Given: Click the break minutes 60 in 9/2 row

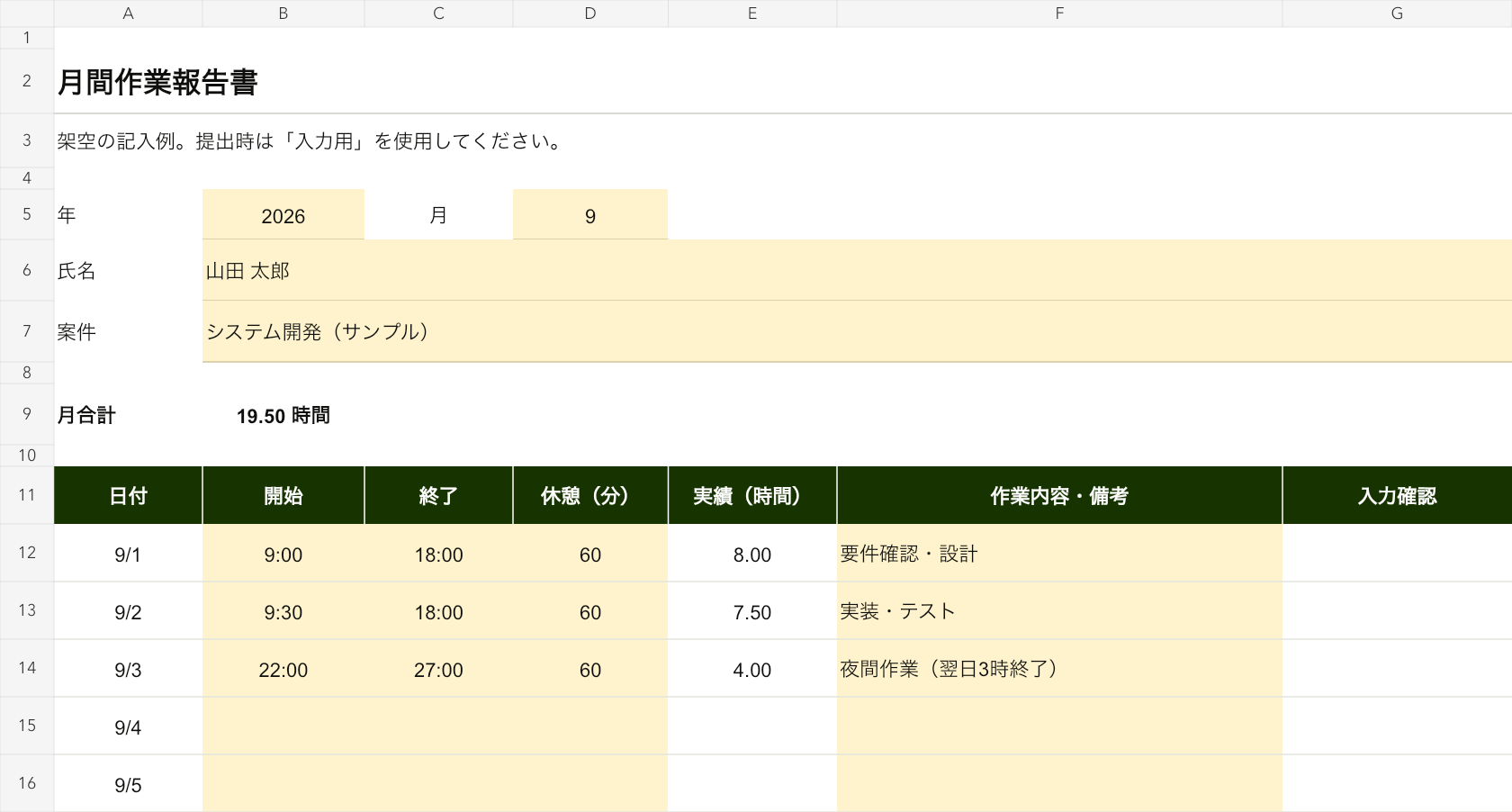Looking at the screenshot, I should tap(590, 611).
